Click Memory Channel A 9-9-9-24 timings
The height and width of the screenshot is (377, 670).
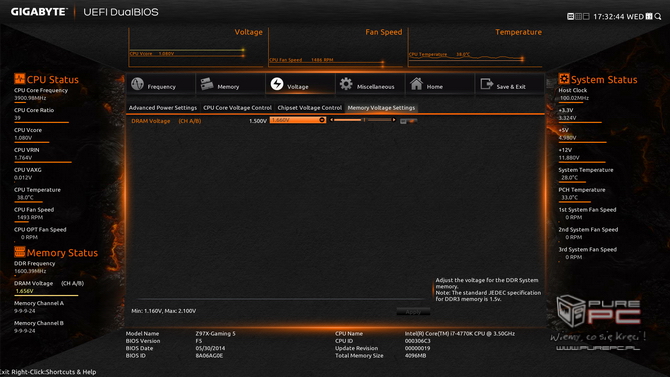38,307
